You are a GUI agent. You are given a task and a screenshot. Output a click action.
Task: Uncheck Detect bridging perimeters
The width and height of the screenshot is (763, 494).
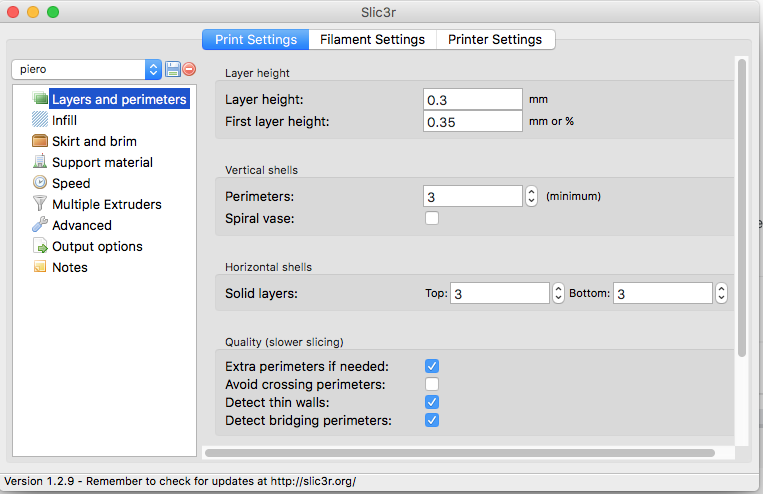[x=432, y=420]
